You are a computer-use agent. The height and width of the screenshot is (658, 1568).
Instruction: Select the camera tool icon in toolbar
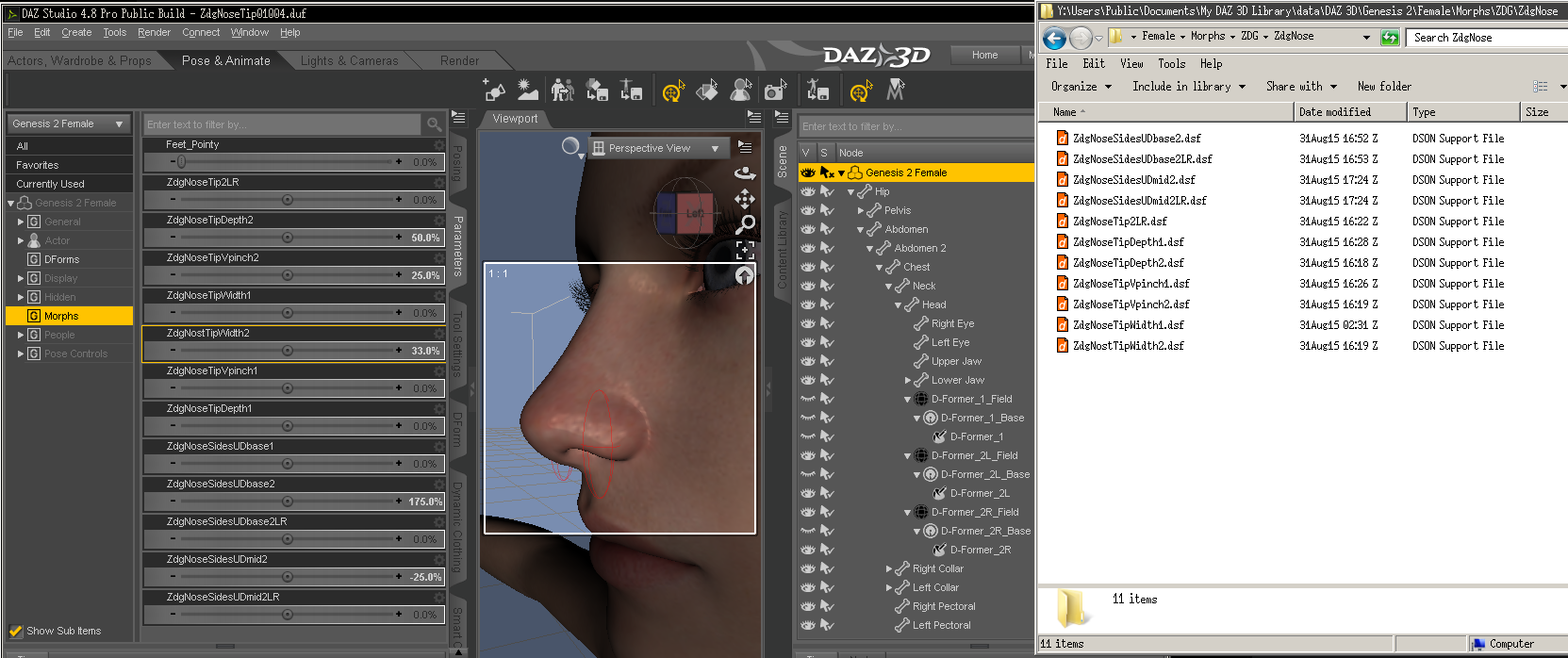(x=776, y=90)
